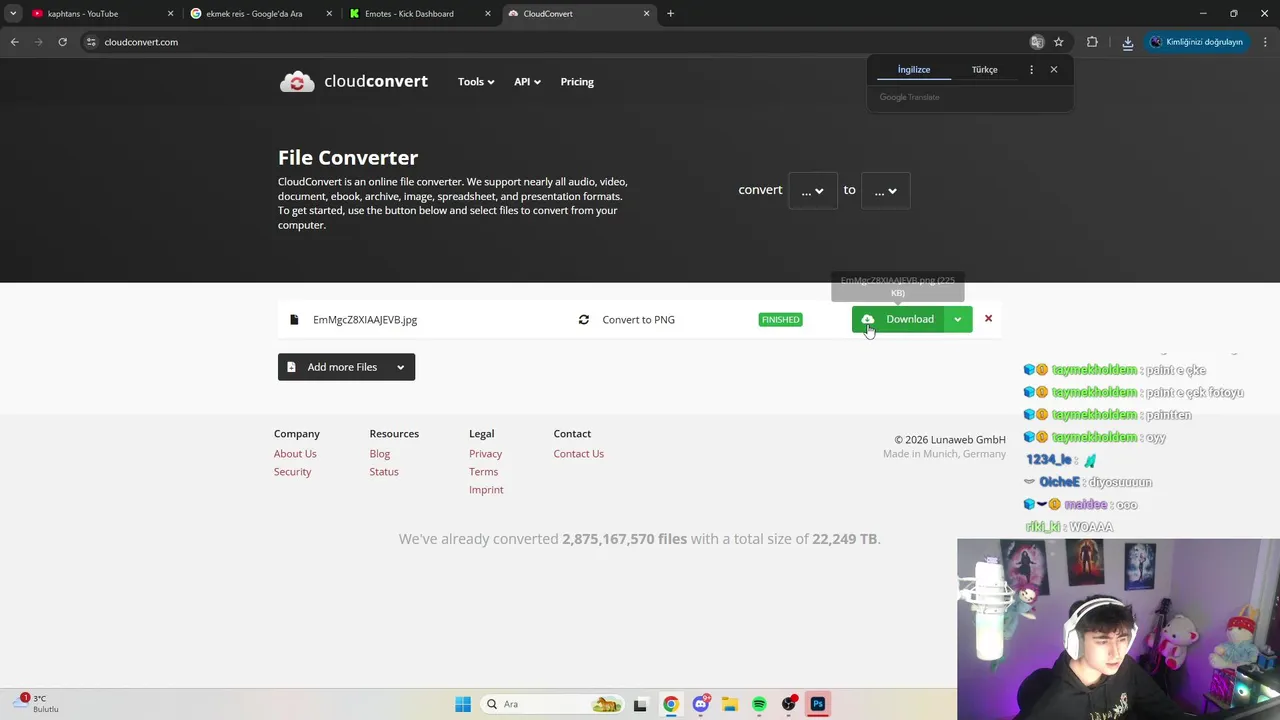Click the Windows taskbar search box
The height and width of the screenshot is (720, 1280).
(551, 704)
